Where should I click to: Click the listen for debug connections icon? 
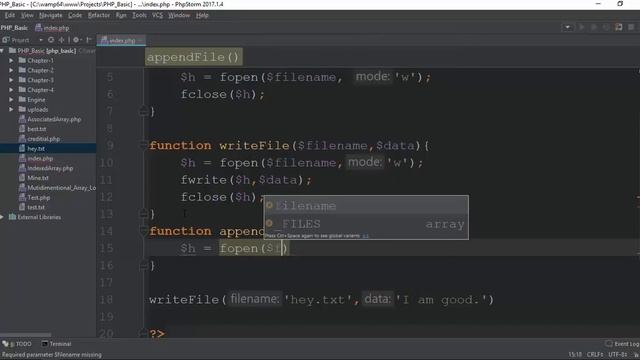click(606, 27)
